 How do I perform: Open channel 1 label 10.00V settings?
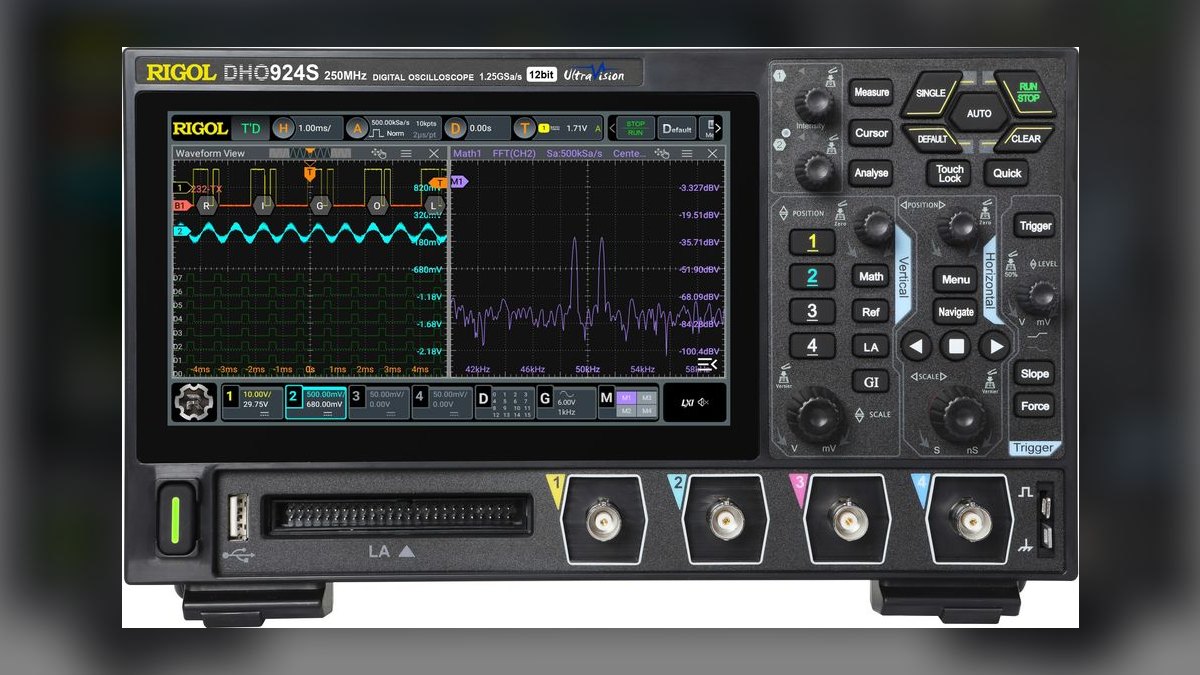pos(251,402)
